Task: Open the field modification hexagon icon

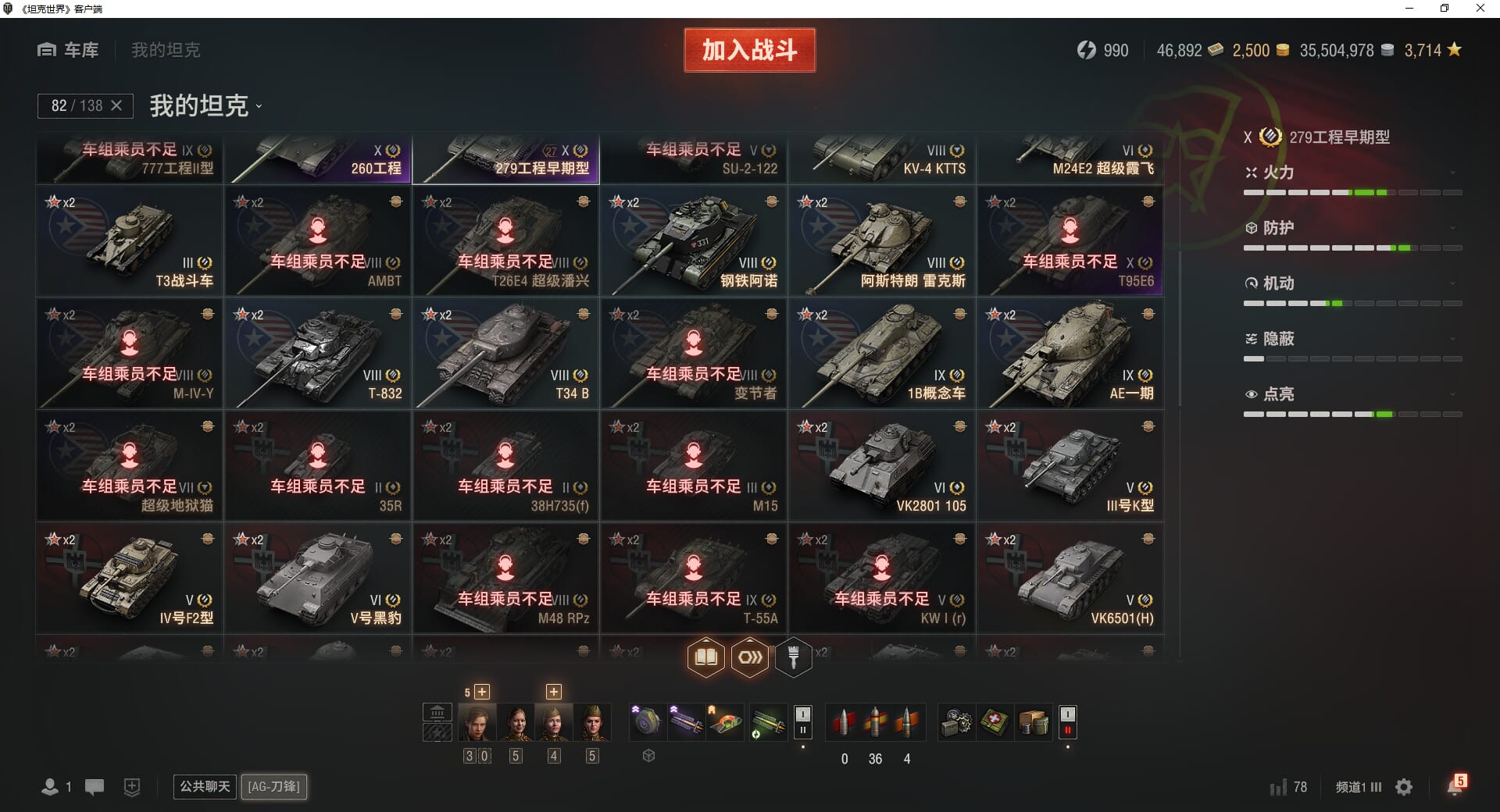Action: [750, 657]
